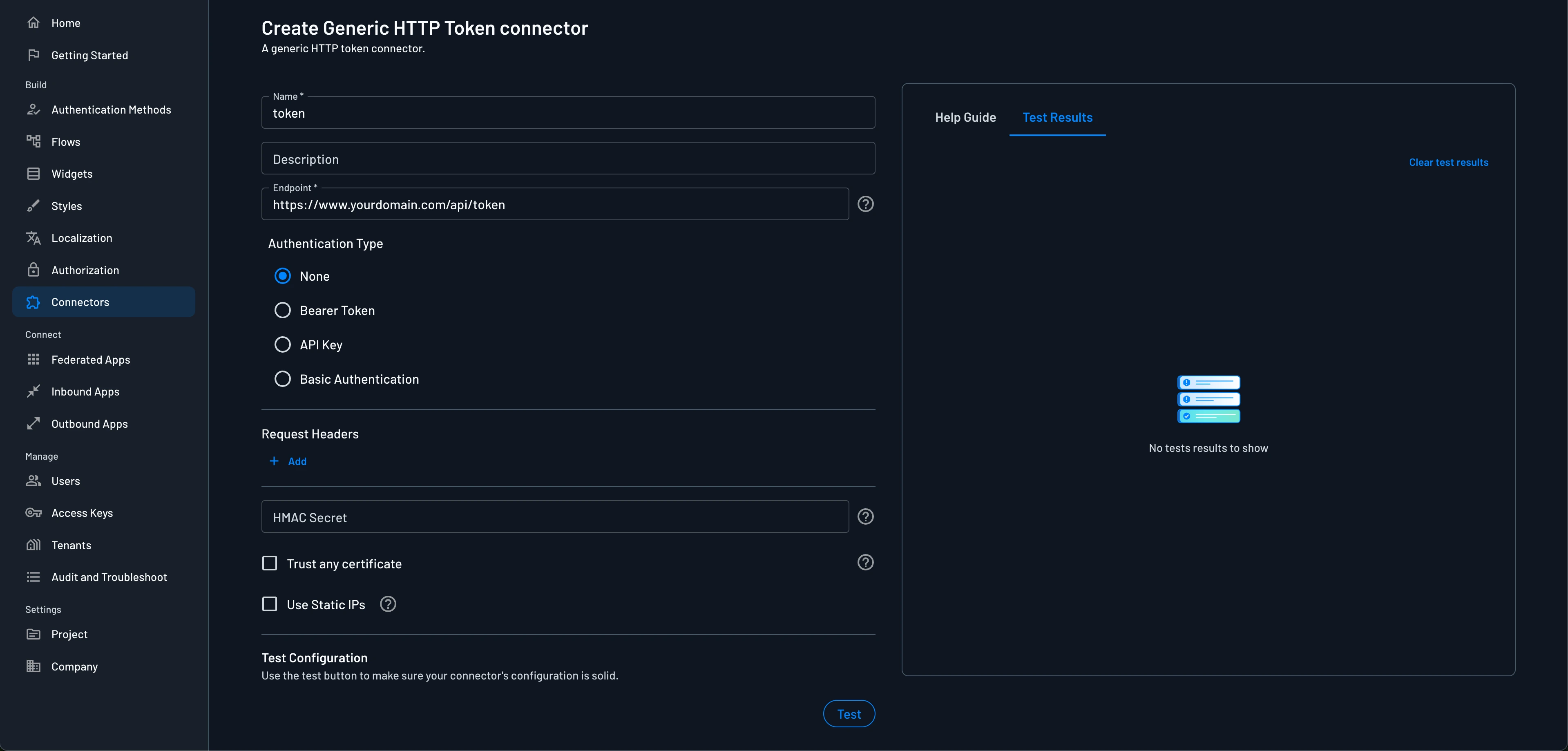1568x751 pixels.
Task: Open Federated Apps from the sidebar
Action: (x=91, y=359)
